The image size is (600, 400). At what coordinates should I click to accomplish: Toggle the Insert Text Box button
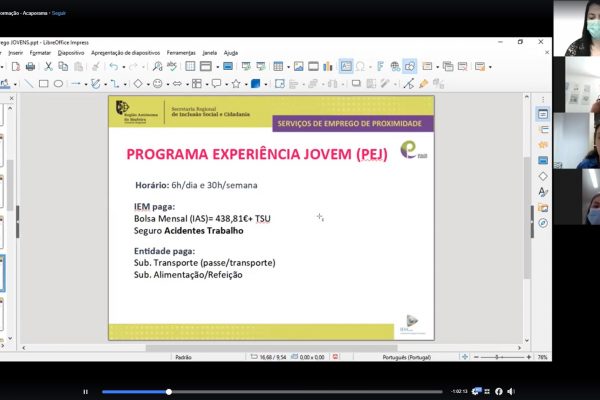tap(346, 67)
